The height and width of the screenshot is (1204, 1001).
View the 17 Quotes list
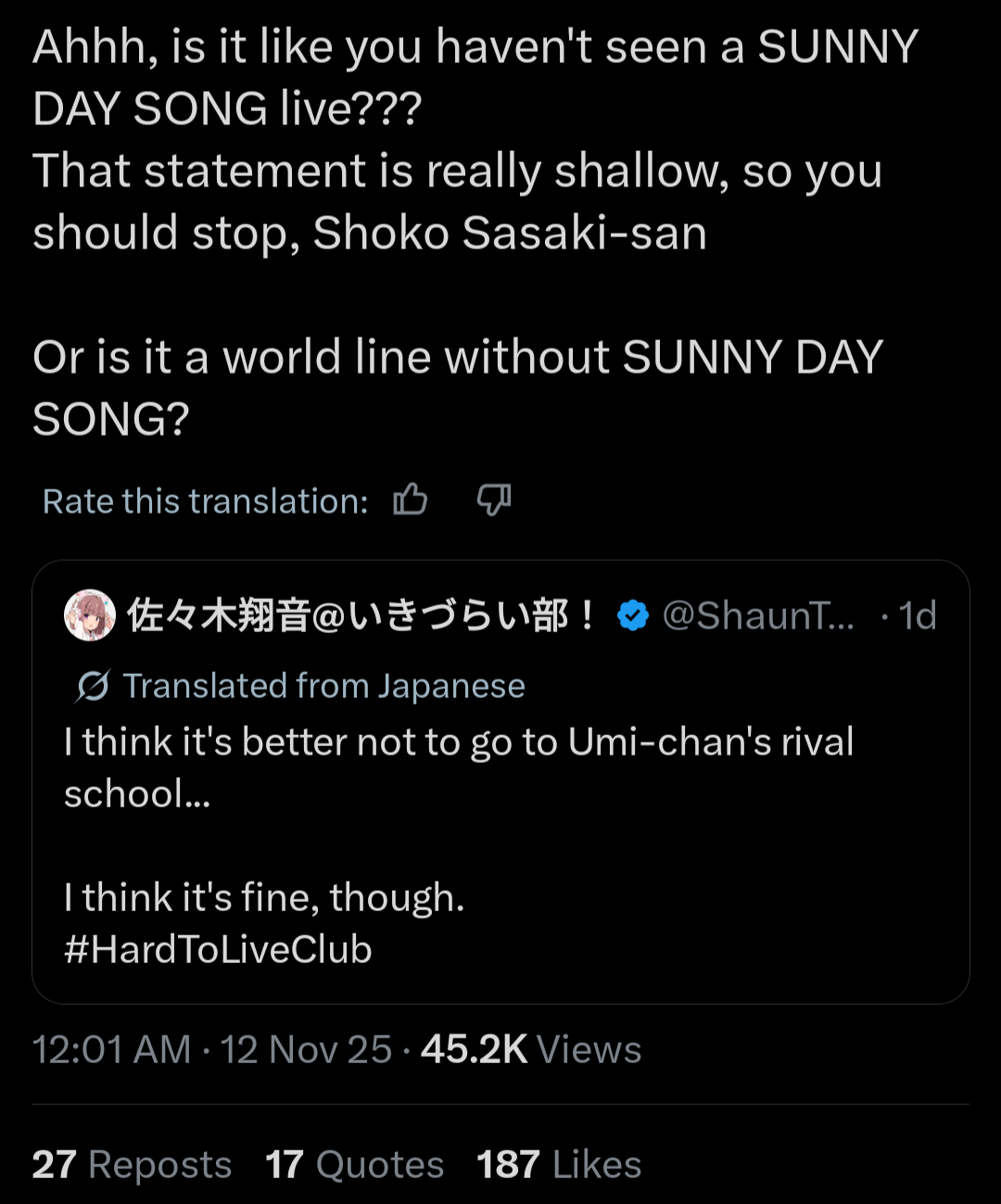354,1164
